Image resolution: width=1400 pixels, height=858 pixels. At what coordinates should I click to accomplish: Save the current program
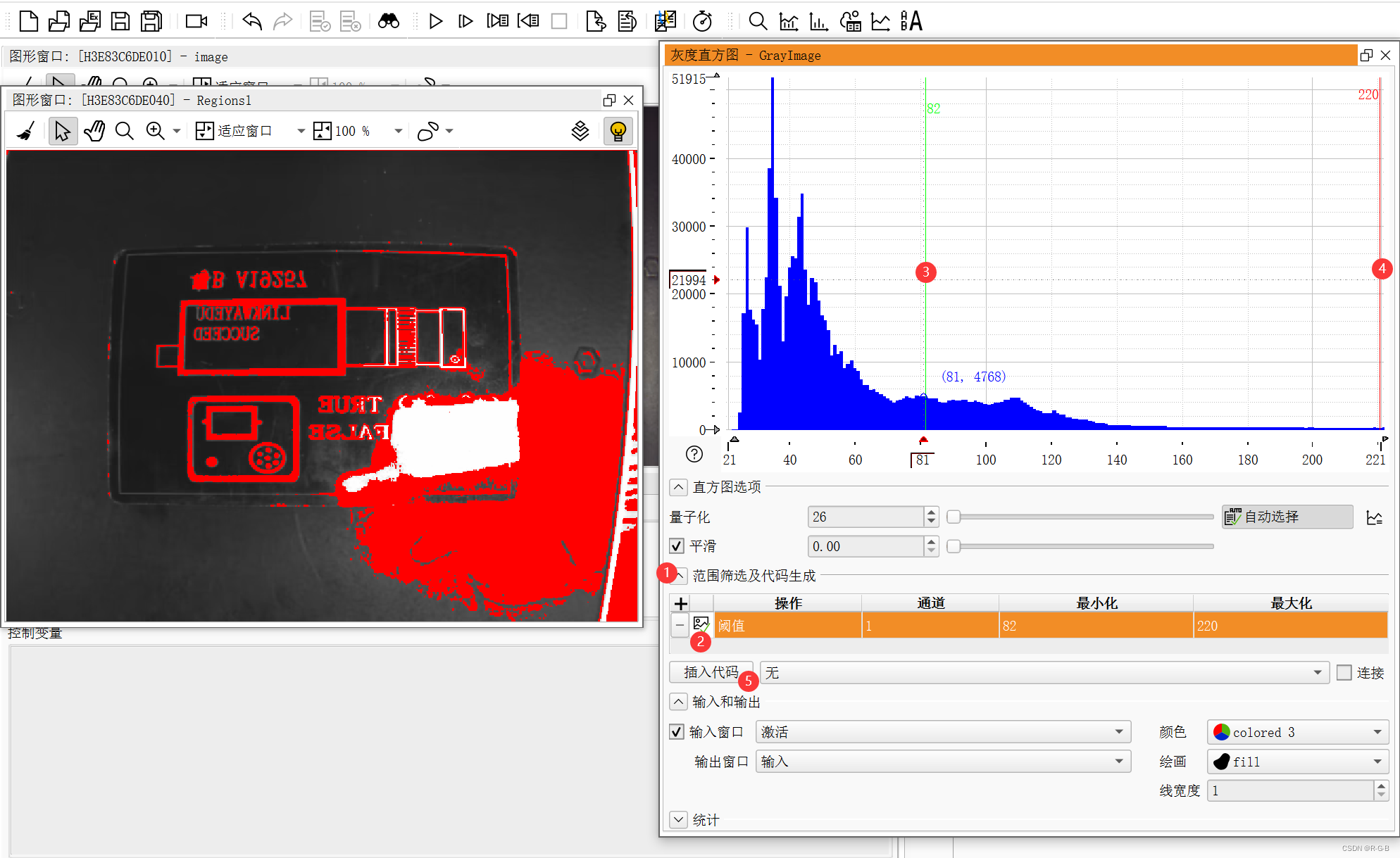tap(120, 21)
